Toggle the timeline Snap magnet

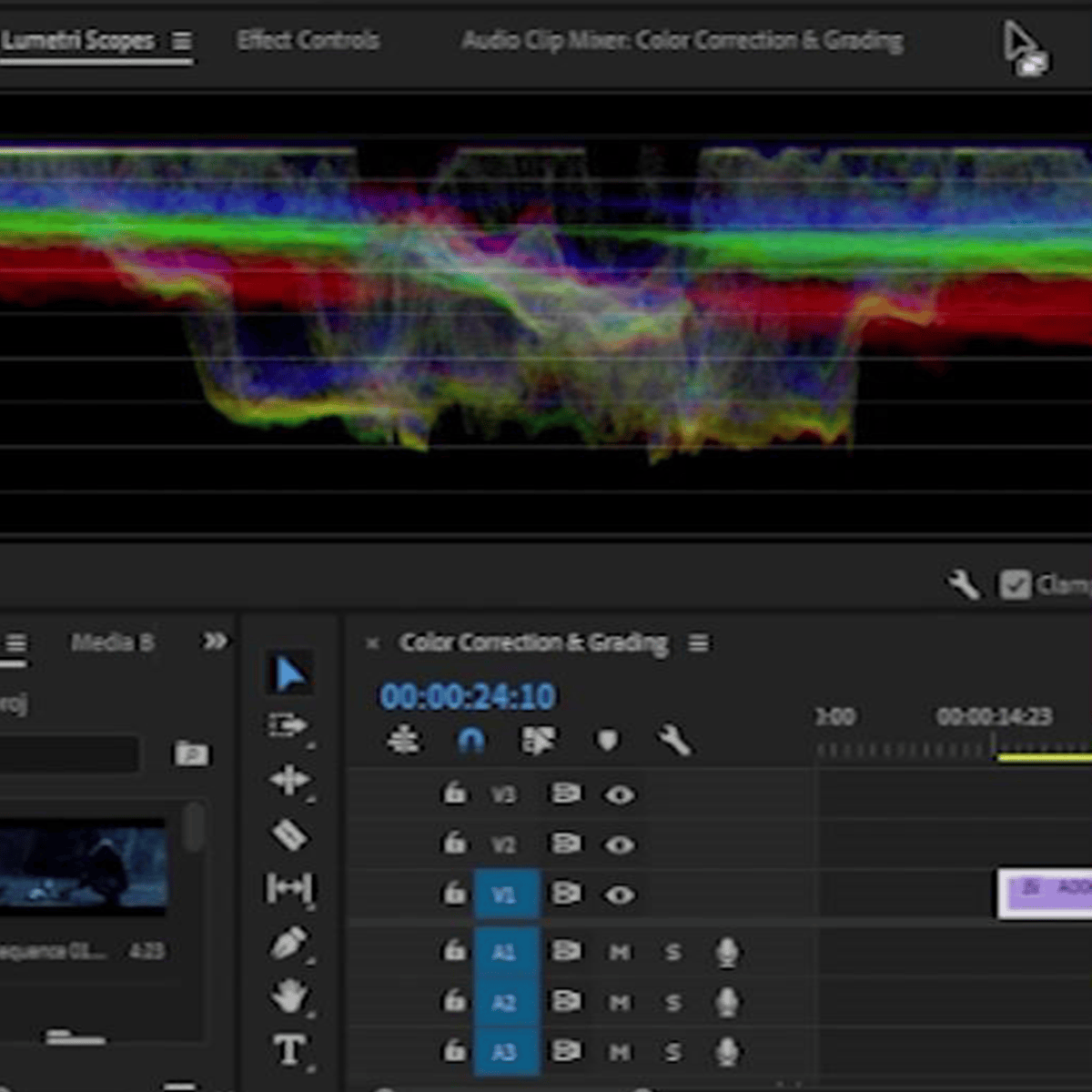pyautogui.click(x=470, y=740)
